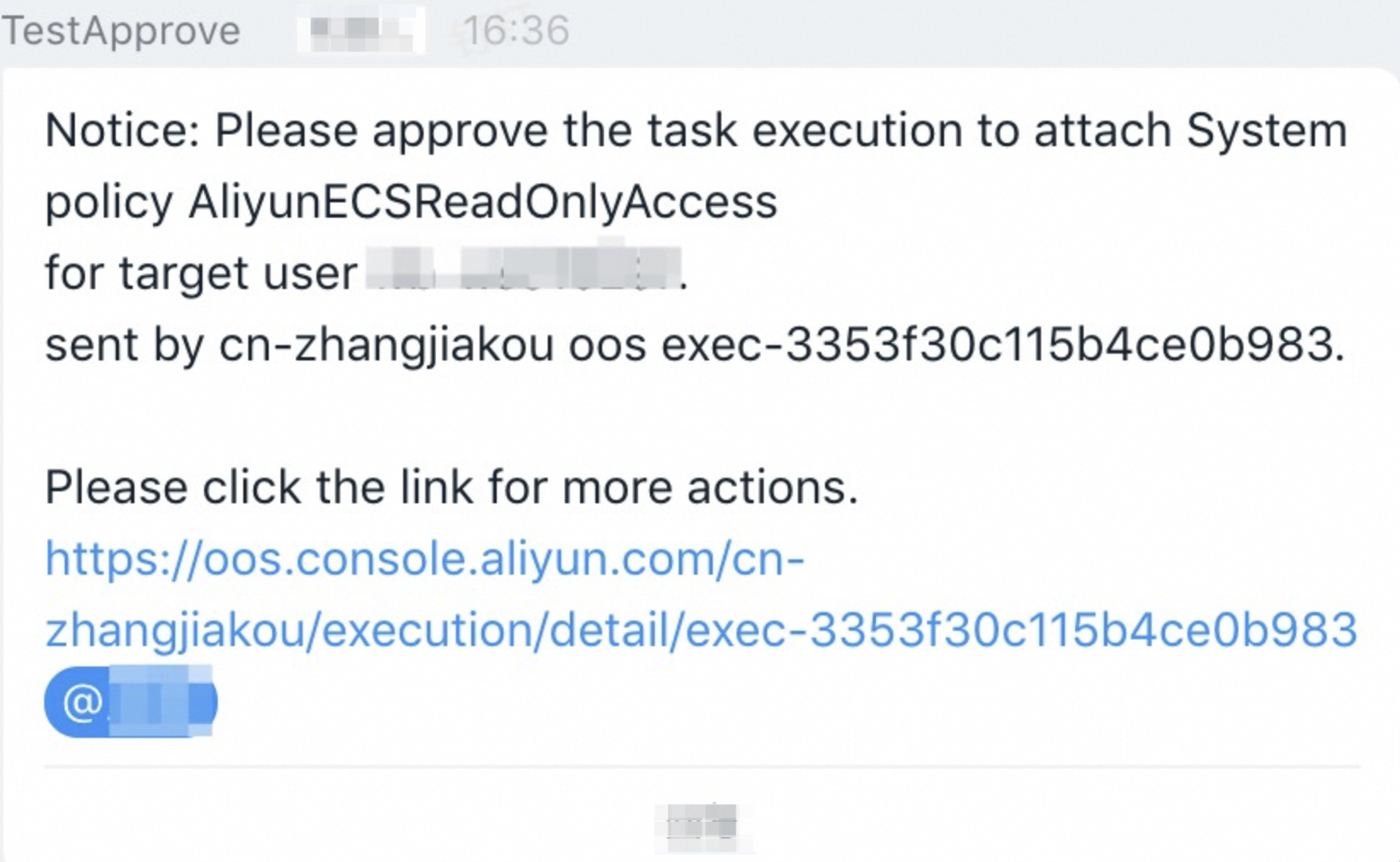
Task: Click "zhangjiakou/execution/detail" in the blue link
Action: [360, 631]
